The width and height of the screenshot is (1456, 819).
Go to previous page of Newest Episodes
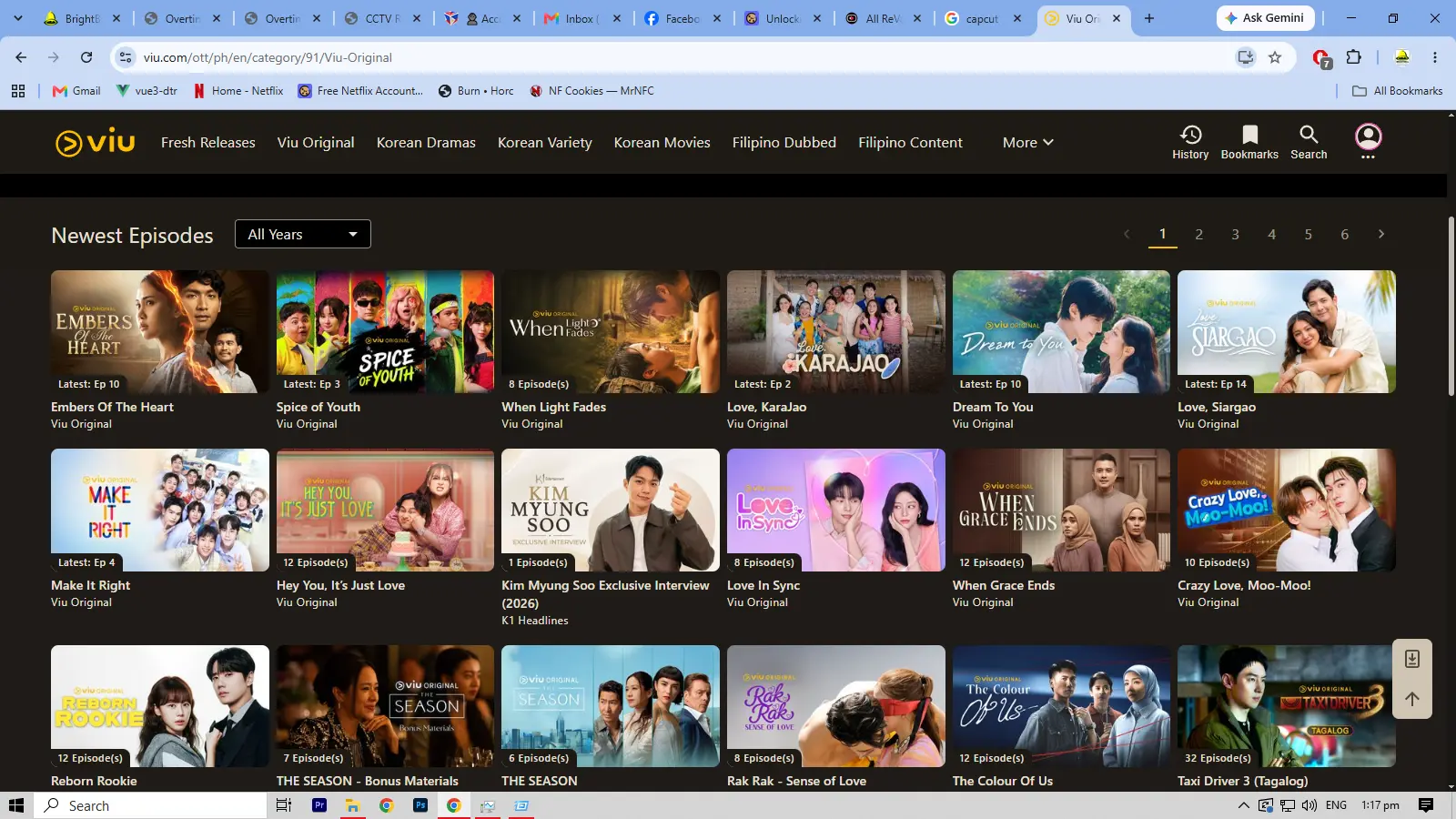point(1127,235)
